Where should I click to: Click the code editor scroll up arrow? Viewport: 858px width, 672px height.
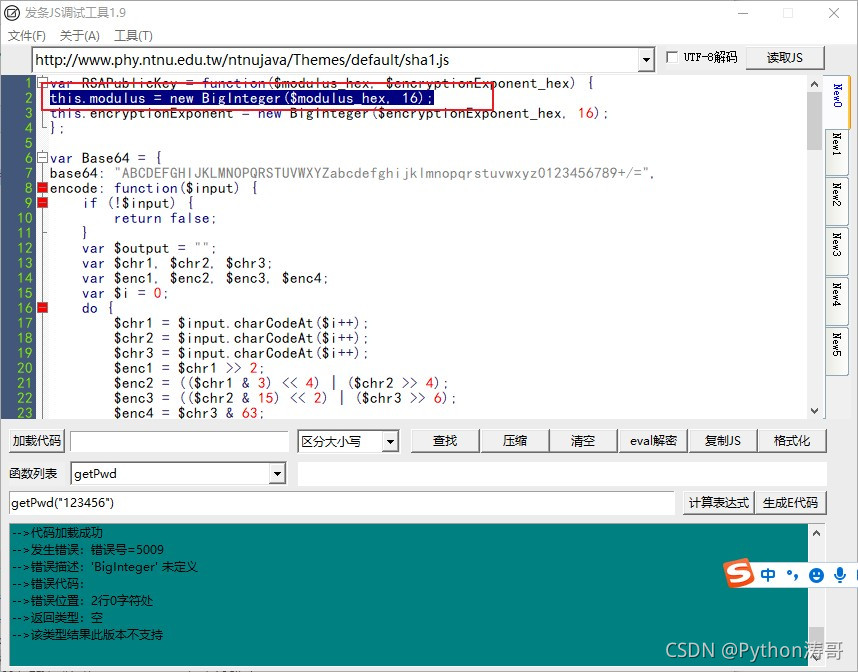tap(814, 84)
